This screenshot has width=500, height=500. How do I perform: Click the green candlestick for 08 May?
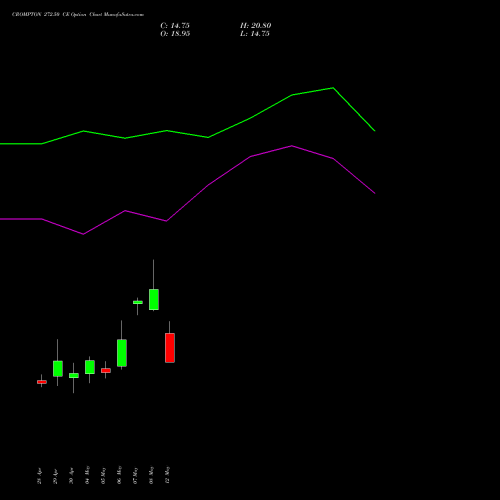pyautogui.click(x=154, y=299)
